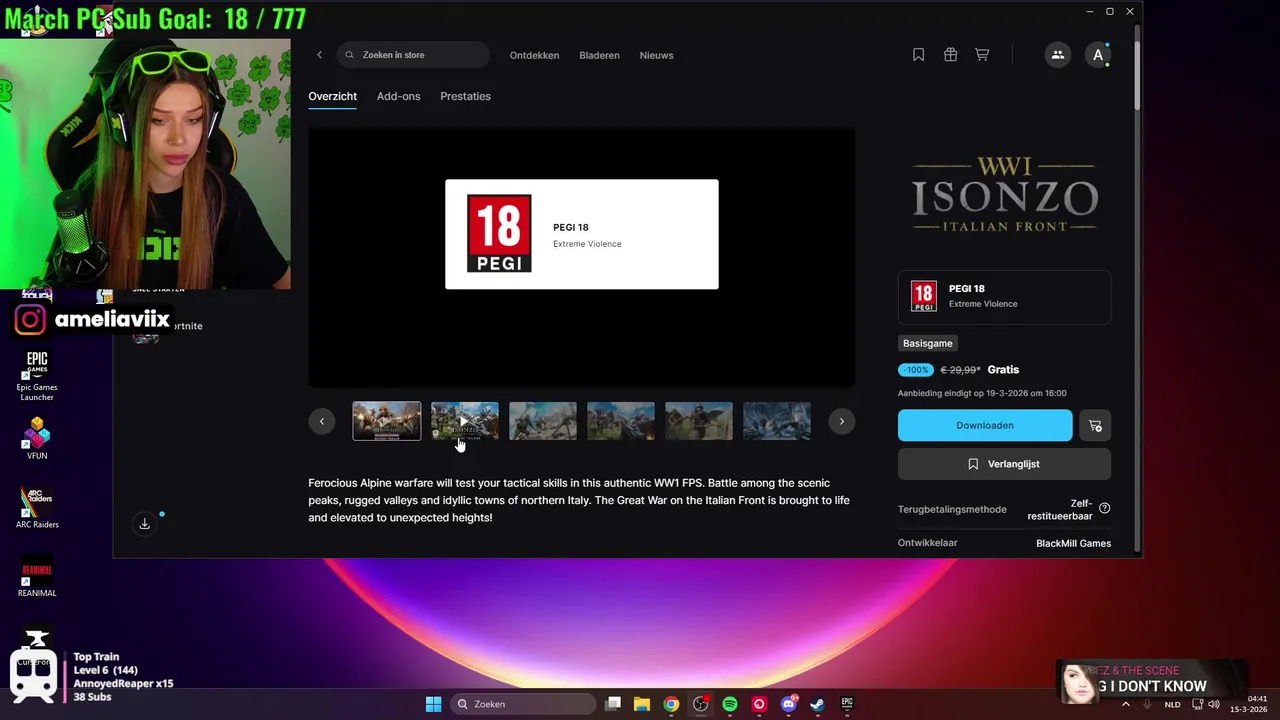
Task: Open Steam from taskbar
Action: point(817,704)
